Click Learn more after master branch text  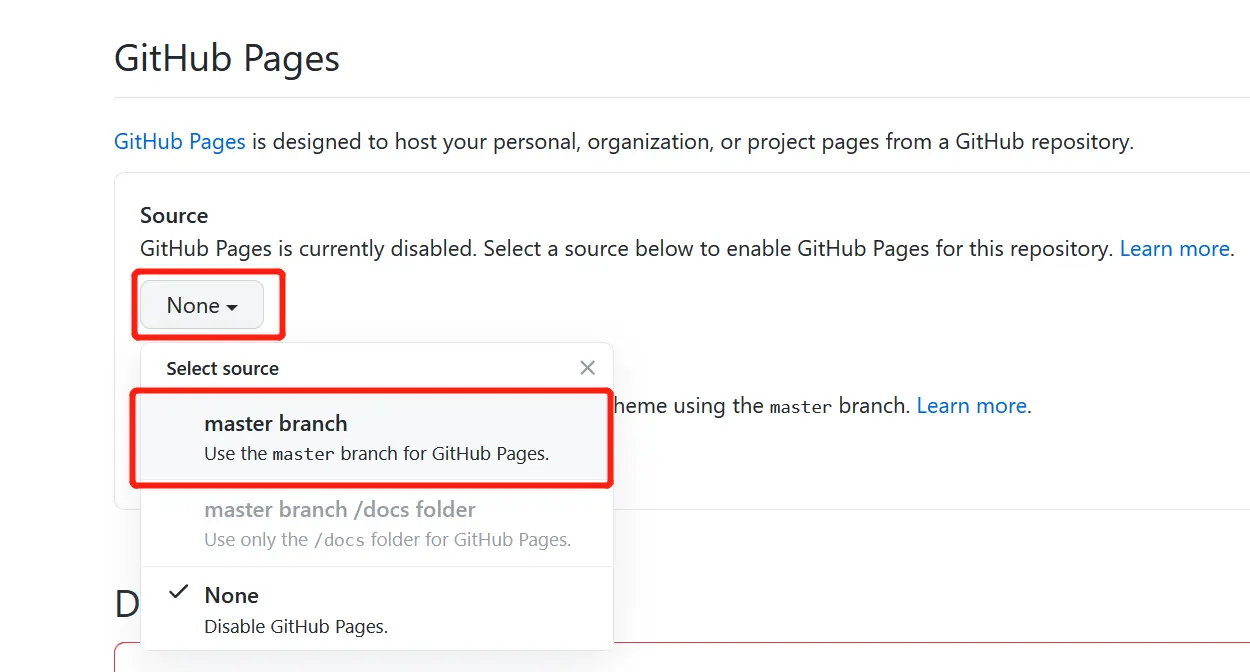coord(971,406)
